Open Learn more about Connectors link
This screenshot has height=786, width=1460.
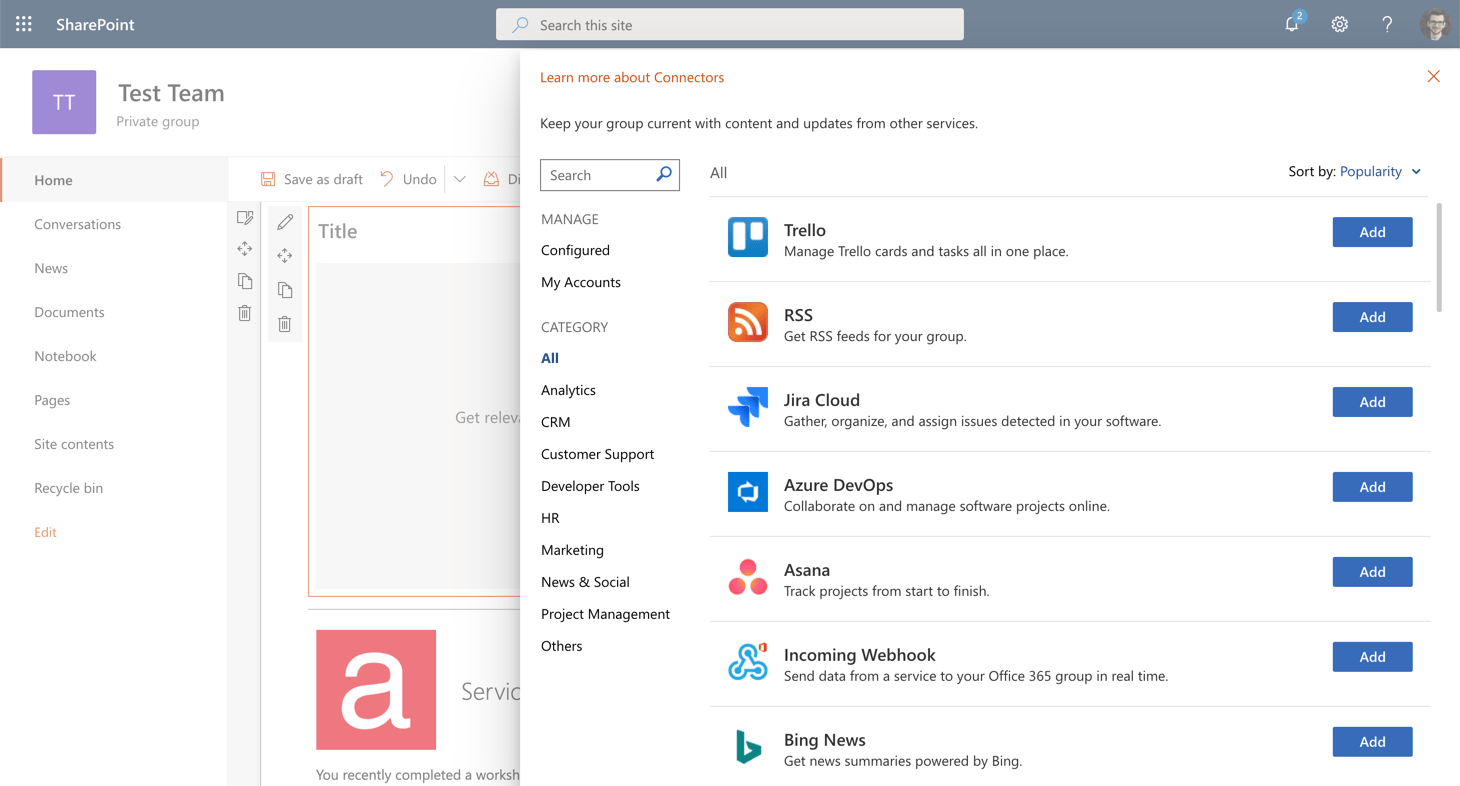click(632, 77)
